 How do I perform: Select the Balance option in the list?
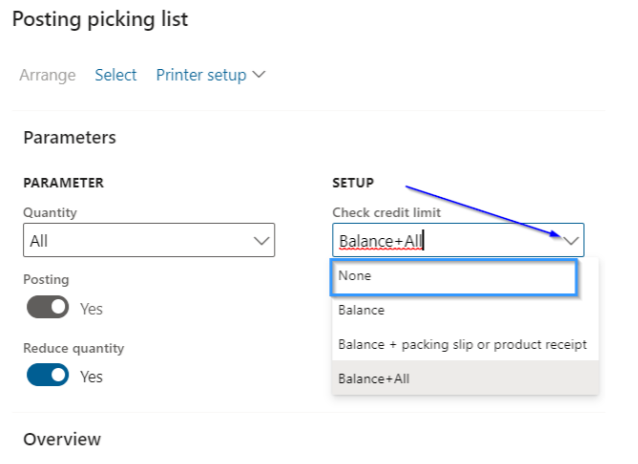[361, 311]
